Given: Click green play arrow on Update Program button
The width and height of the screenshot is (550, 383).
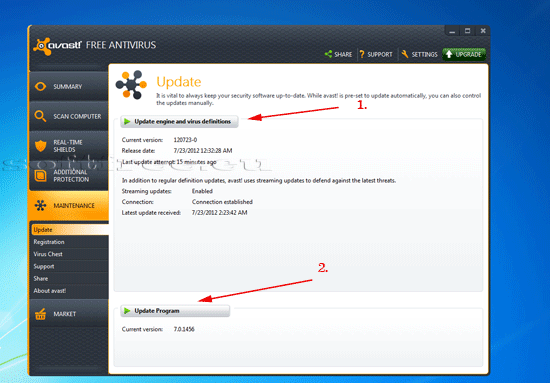Looking at the screenshot, I should click(x=127, y=311).
